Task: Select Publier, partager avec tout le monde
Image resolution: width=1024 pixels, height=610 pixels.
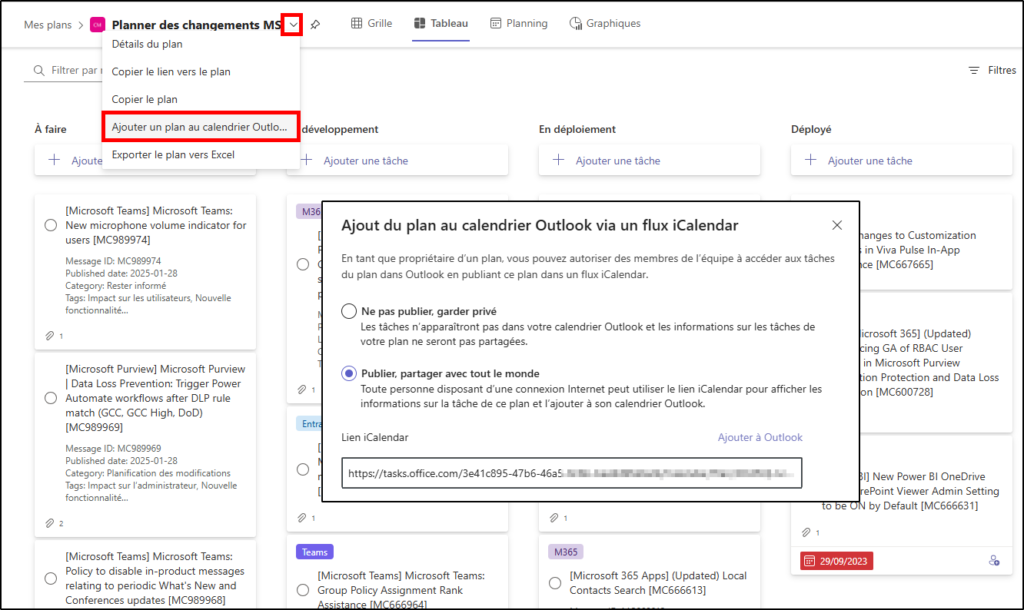Action: [x=349, y=374]
